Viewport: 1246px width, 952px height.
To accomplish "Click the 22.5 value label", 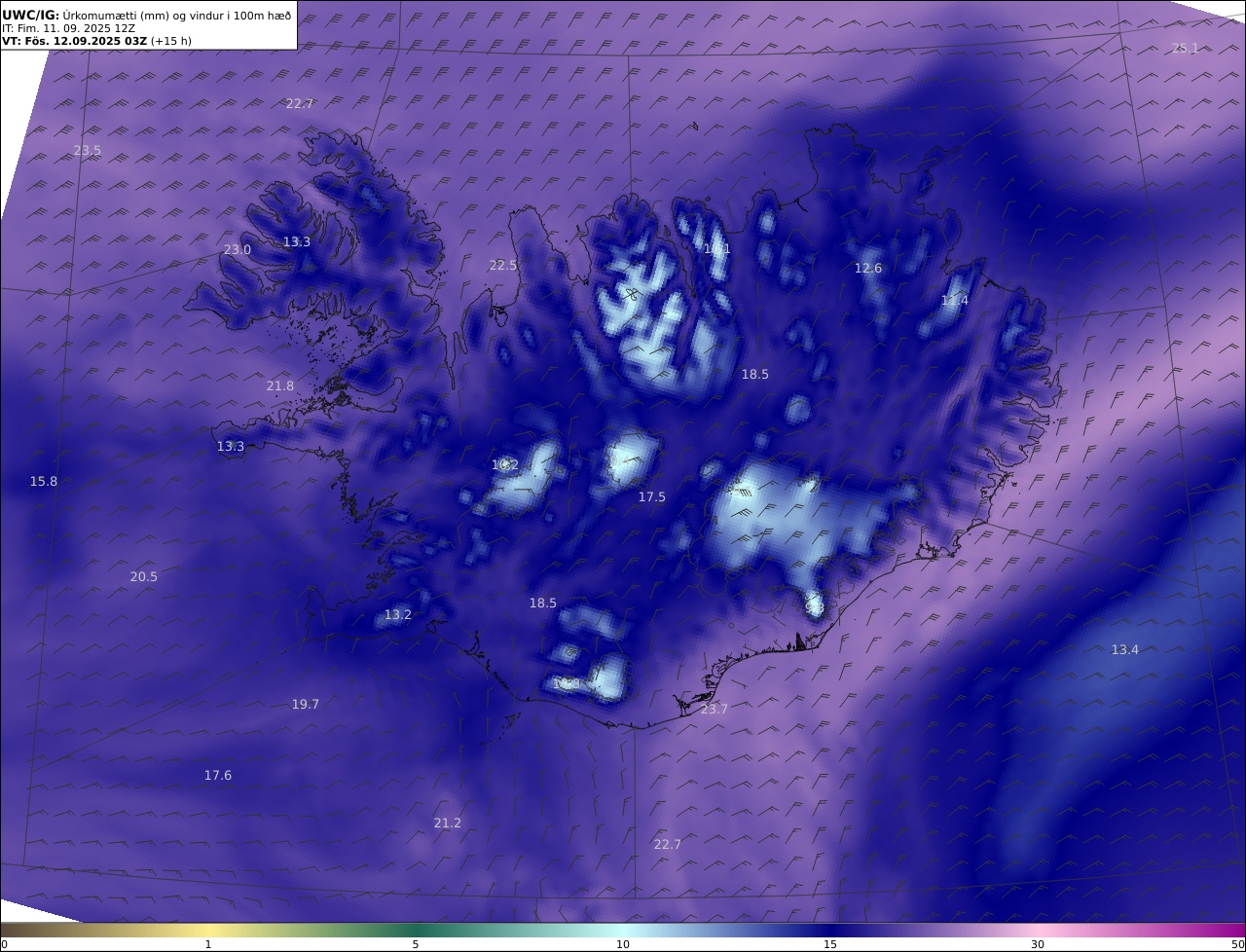I will coord(503,265).
